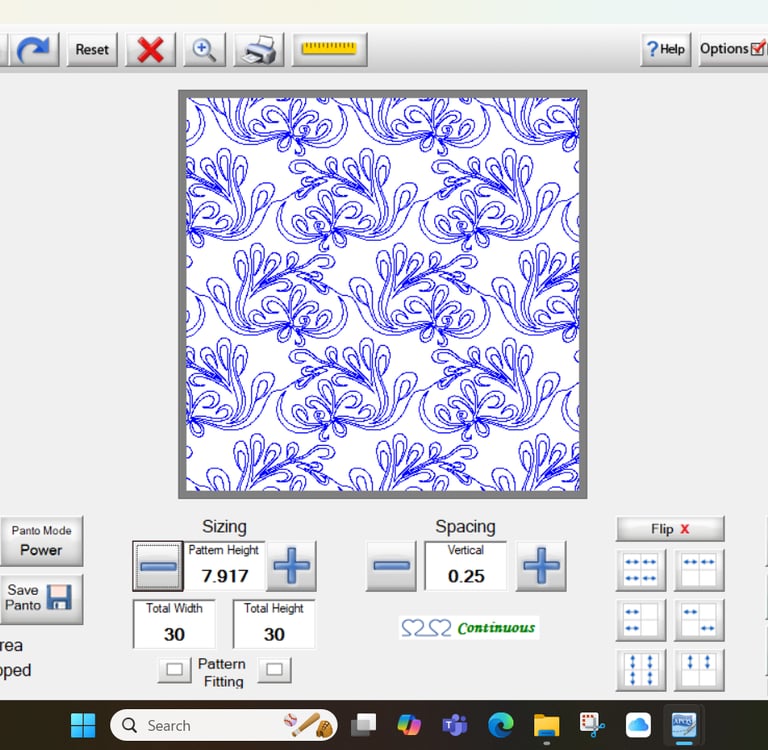Decrease Pattern Height with minus button
This screenshot has height=750, width=768.
click(x=158, y=566)
